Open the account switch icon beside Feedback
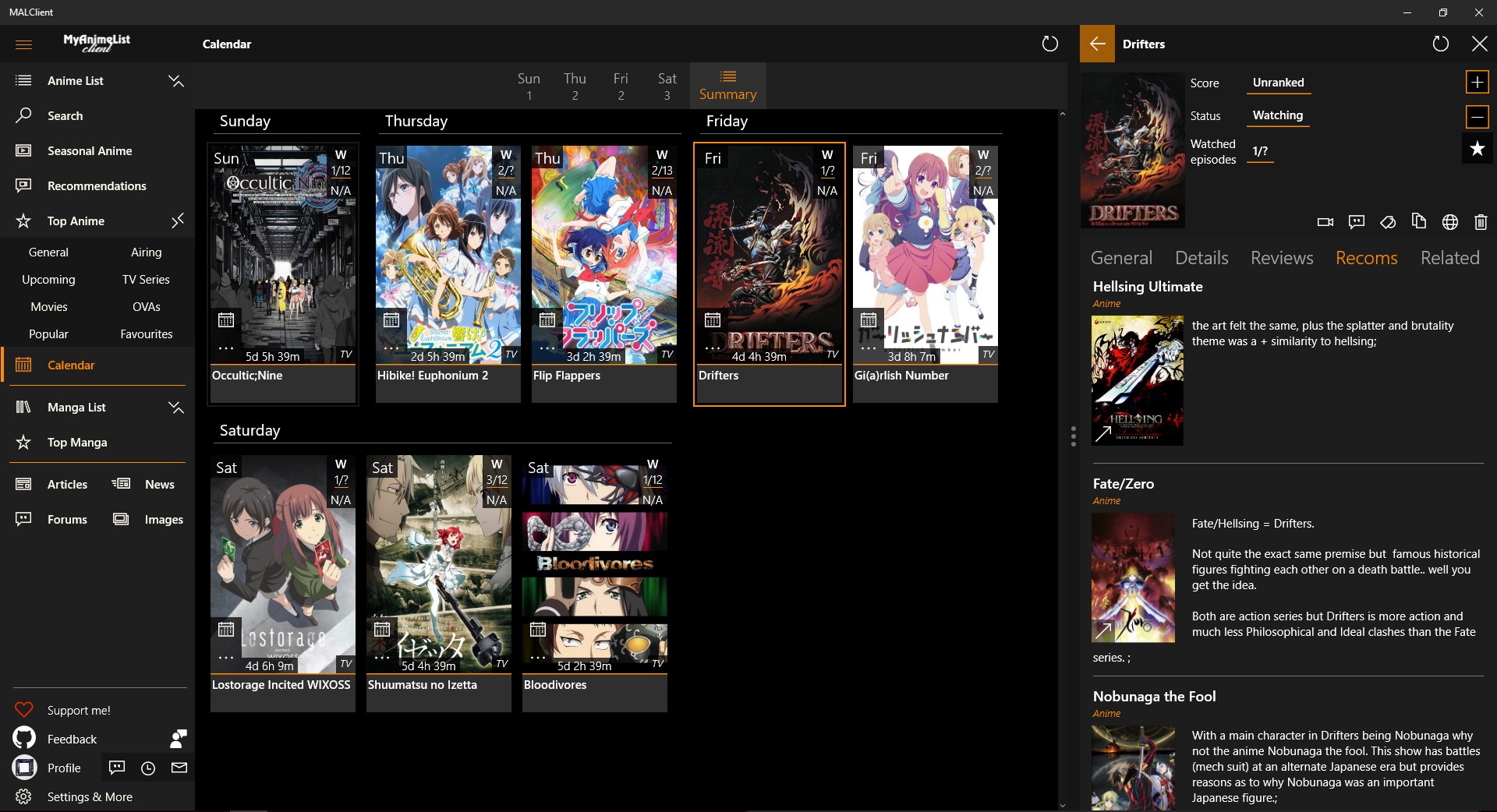 point(179,738)
